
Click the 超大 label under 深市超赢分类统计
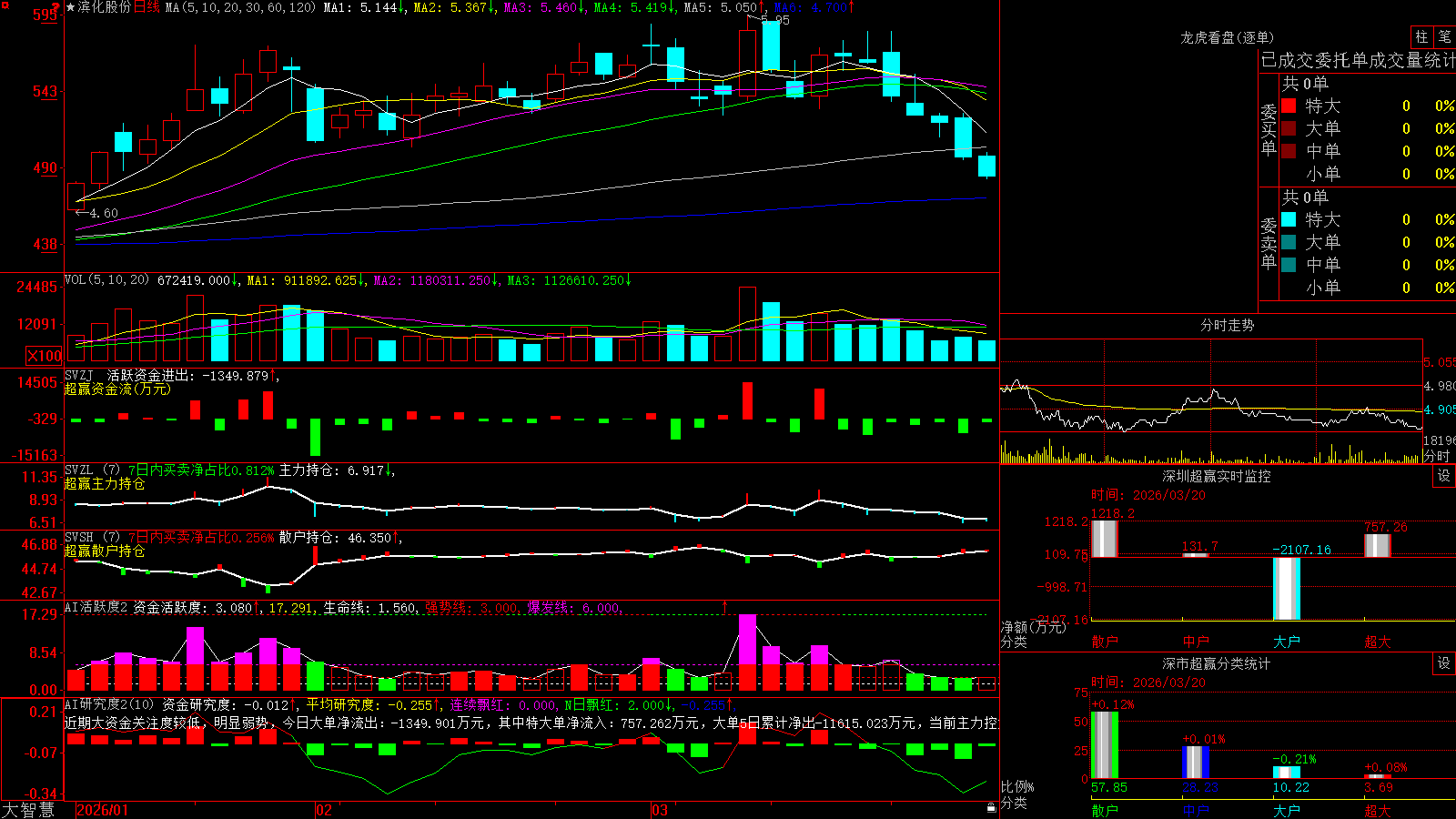[x=1378, y=810]
